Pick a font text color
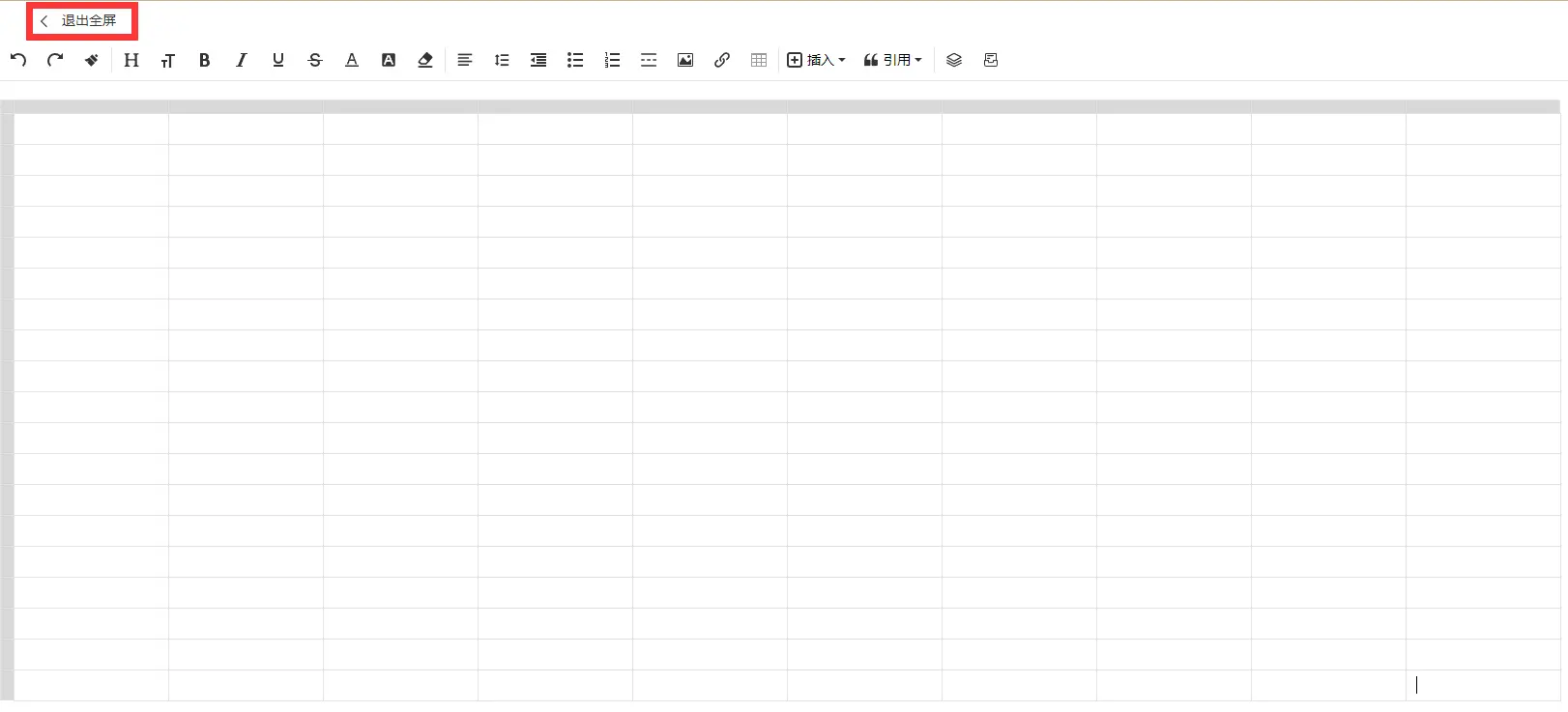The image size is (1568, 712). coord(352,60)
